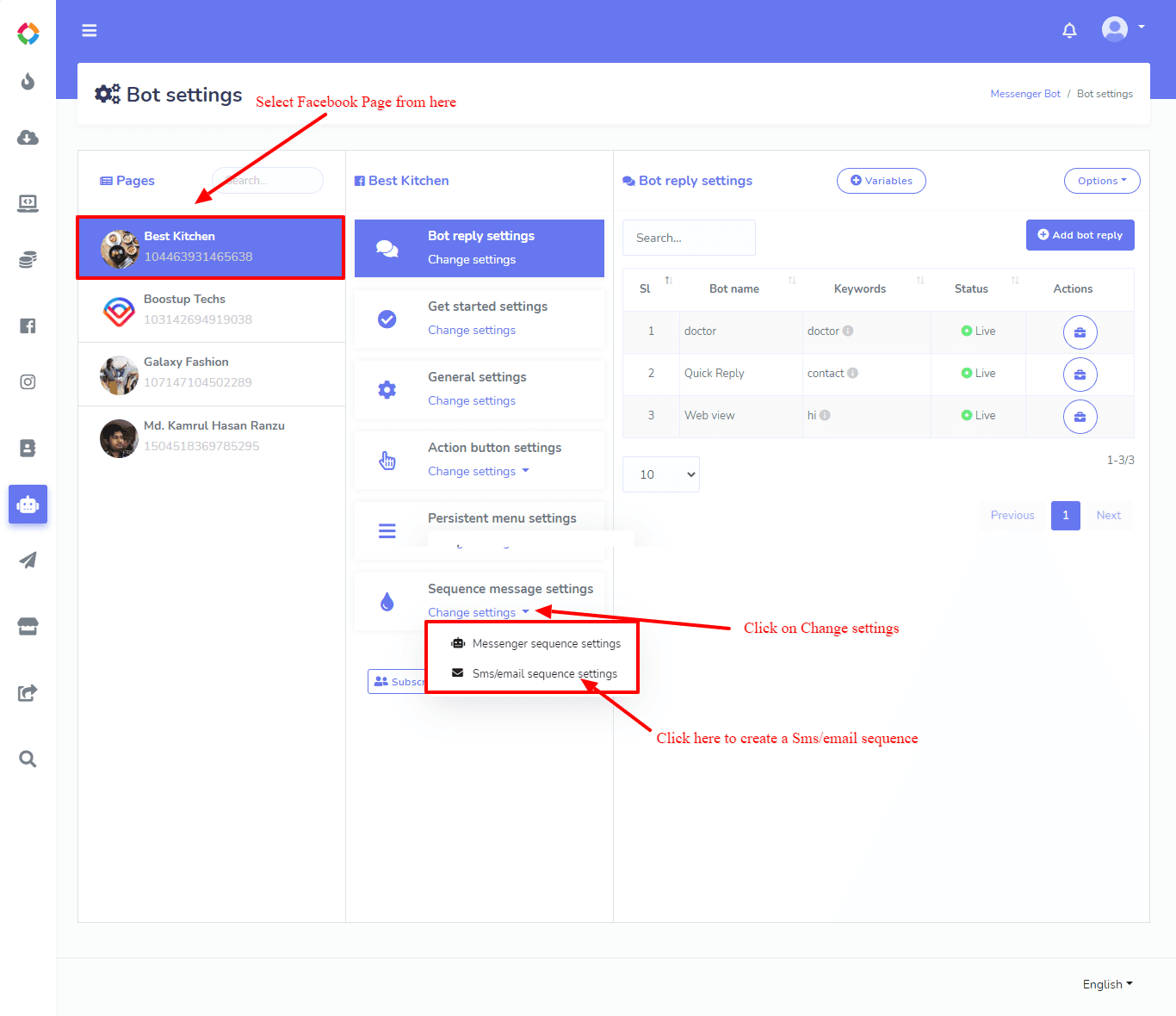Image resolution: width=1176 pixels, height=1016 pixels.
Task: Open the search magnifier sidebar icon
Action: pos(28,759)
